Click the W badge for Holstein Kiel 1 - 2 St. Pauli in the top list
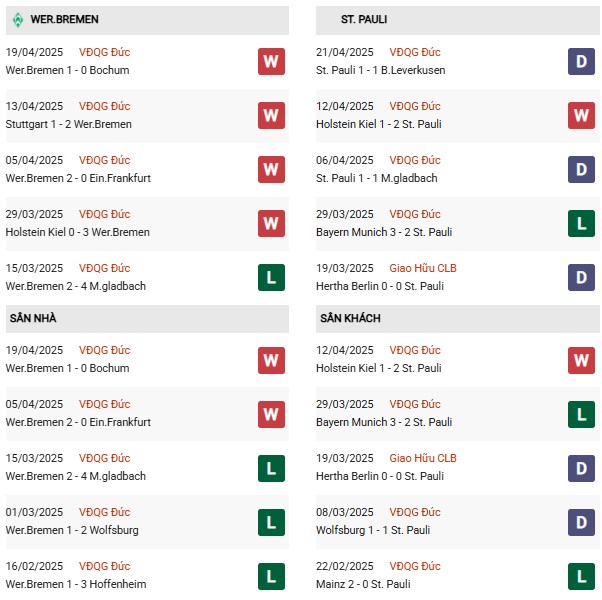The image size is (602, 600). [581, 115]
